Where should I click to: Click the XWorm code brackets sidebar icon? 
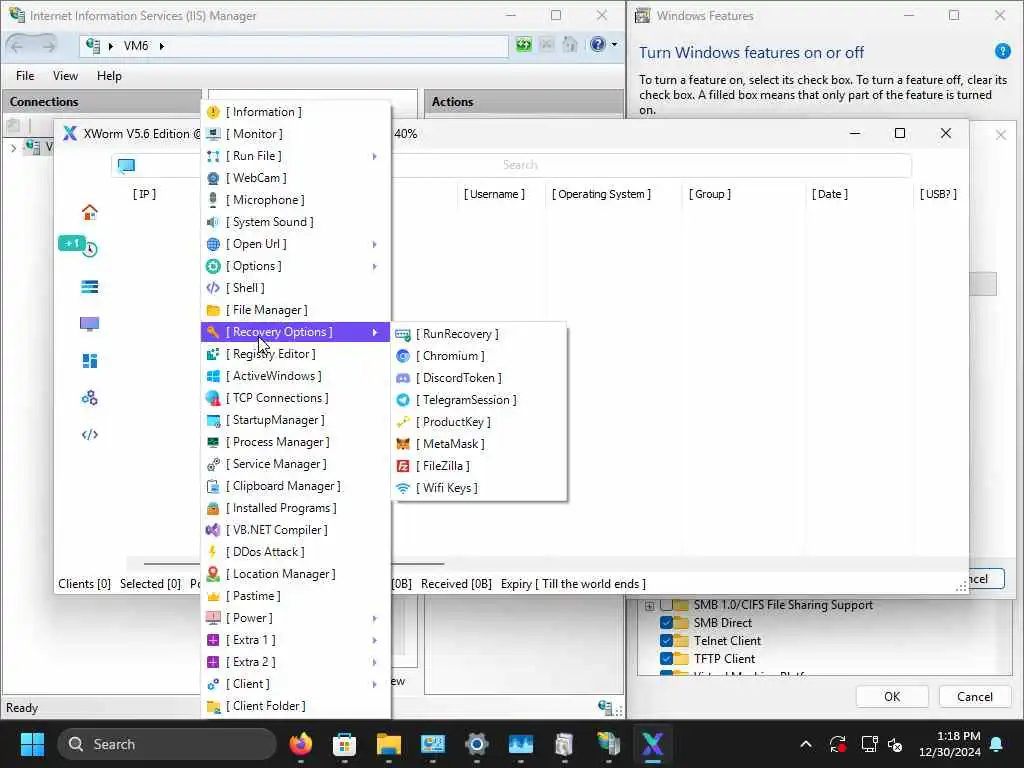click(89, 435)
